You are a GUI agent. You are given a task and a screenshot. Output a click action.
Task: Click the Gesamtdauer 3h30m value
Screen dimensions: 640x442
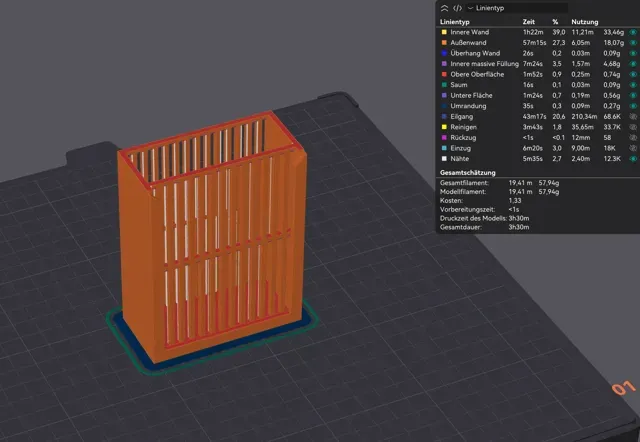[x=519, y=227]
